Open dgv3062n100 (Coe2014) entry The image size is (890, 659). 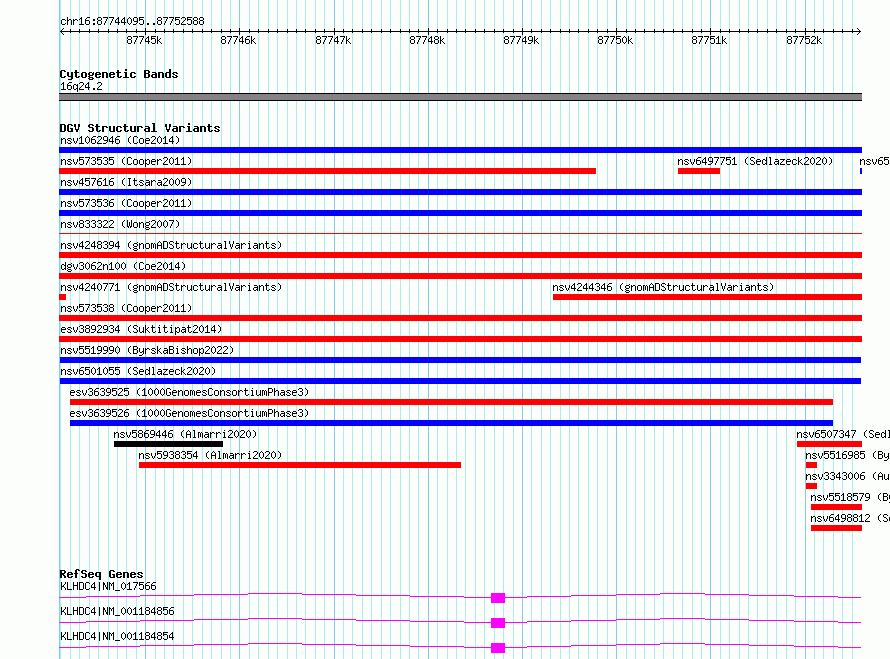pyautogui.click(x=123, y=266)
